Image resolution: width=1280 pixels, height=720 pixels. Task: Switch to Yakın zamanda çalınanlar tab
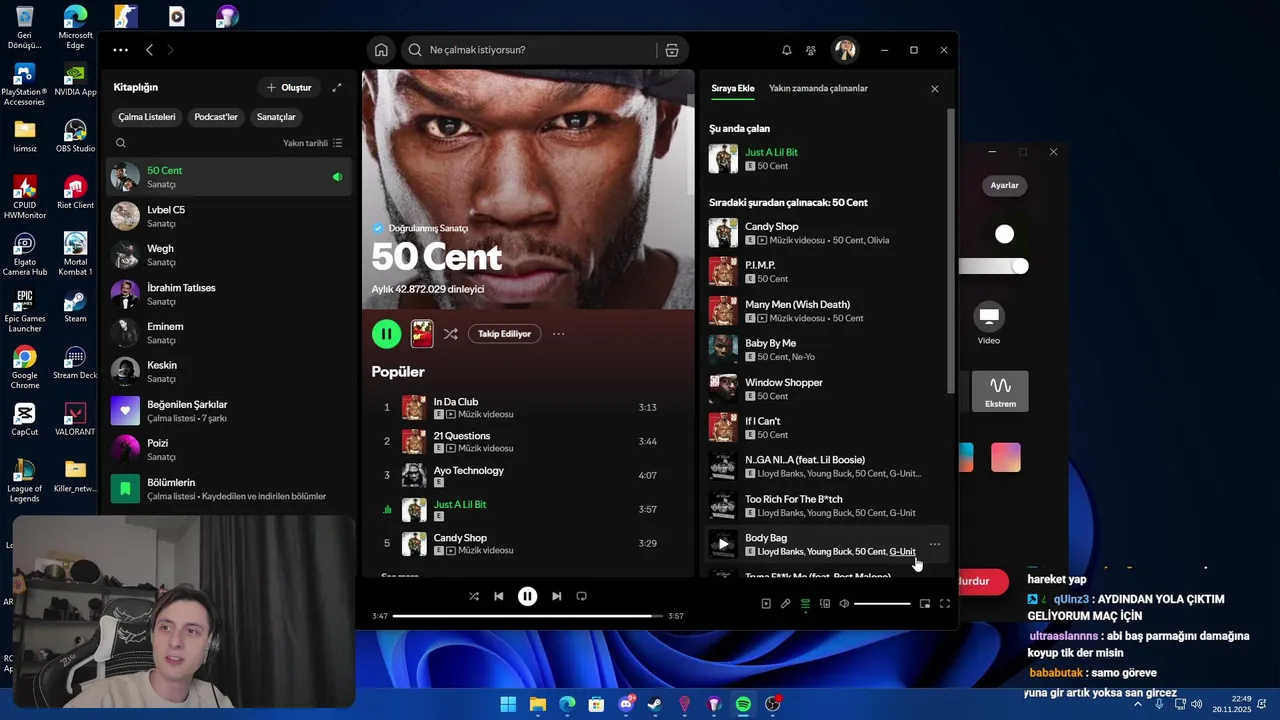click(818, 88)
